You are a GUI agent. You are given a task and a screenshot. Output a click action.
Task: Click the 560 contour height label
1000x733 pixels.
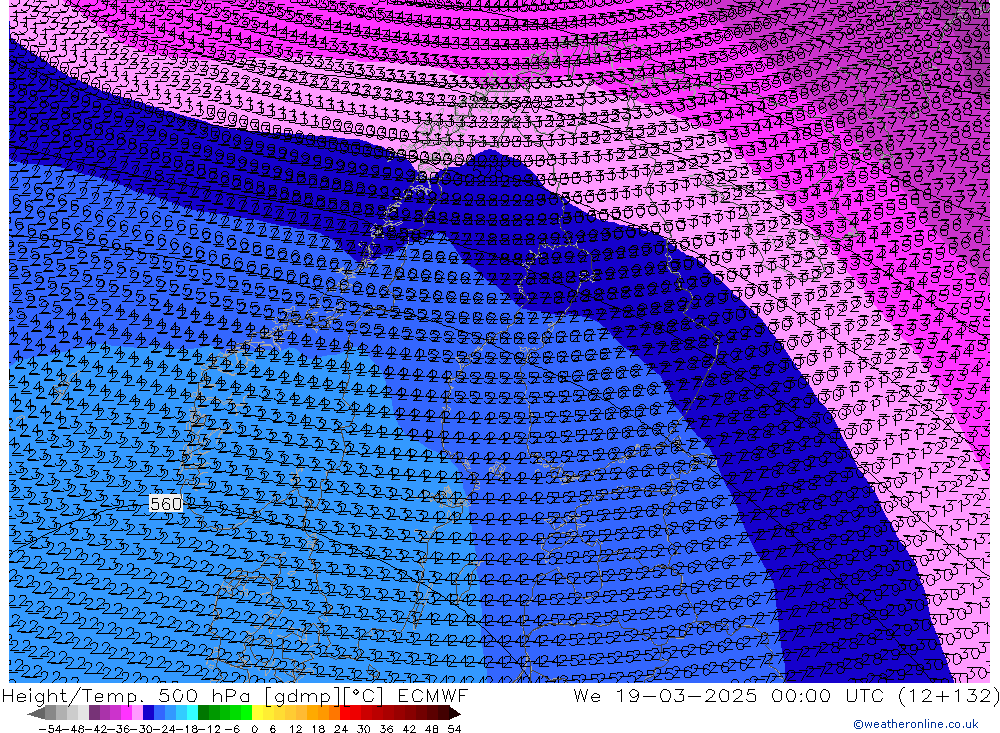coord(166,504)
